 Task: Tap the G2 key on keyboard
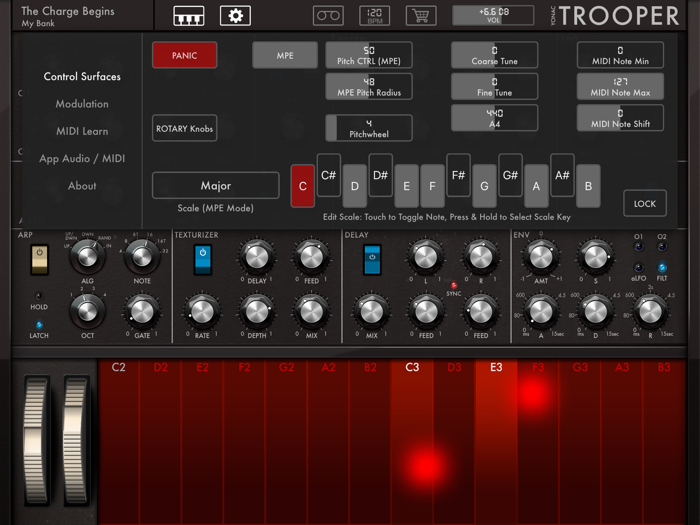[286, 442]
